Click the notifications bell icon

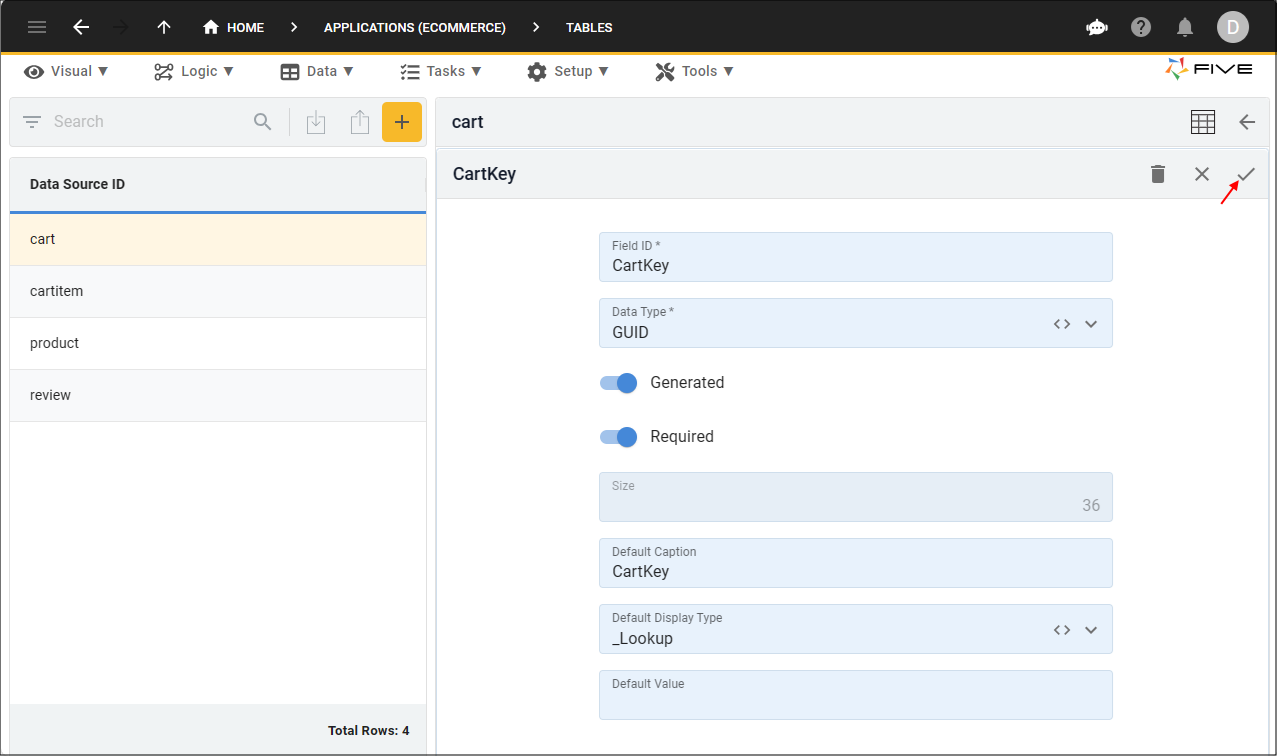point(1185,27)
